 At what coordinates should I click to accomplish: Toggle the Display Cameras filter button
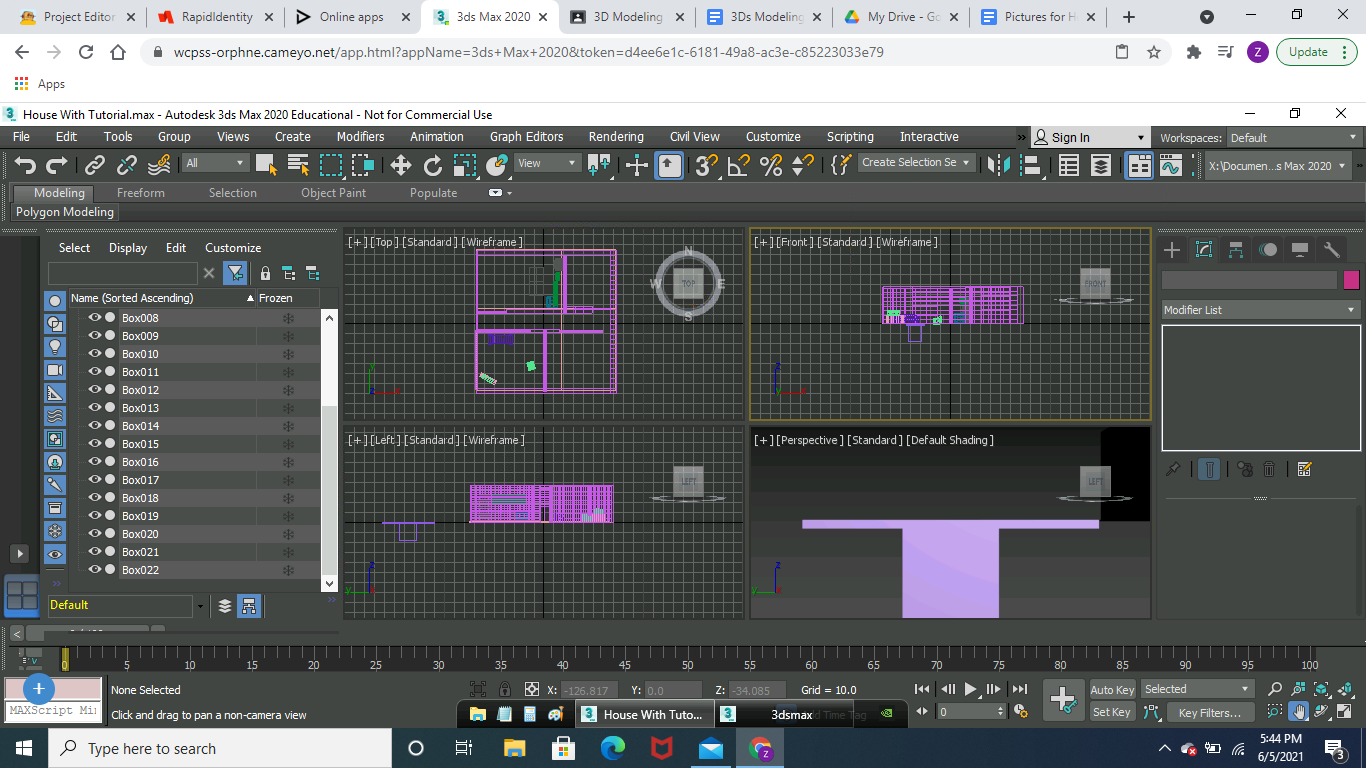(x=55, y=370)
